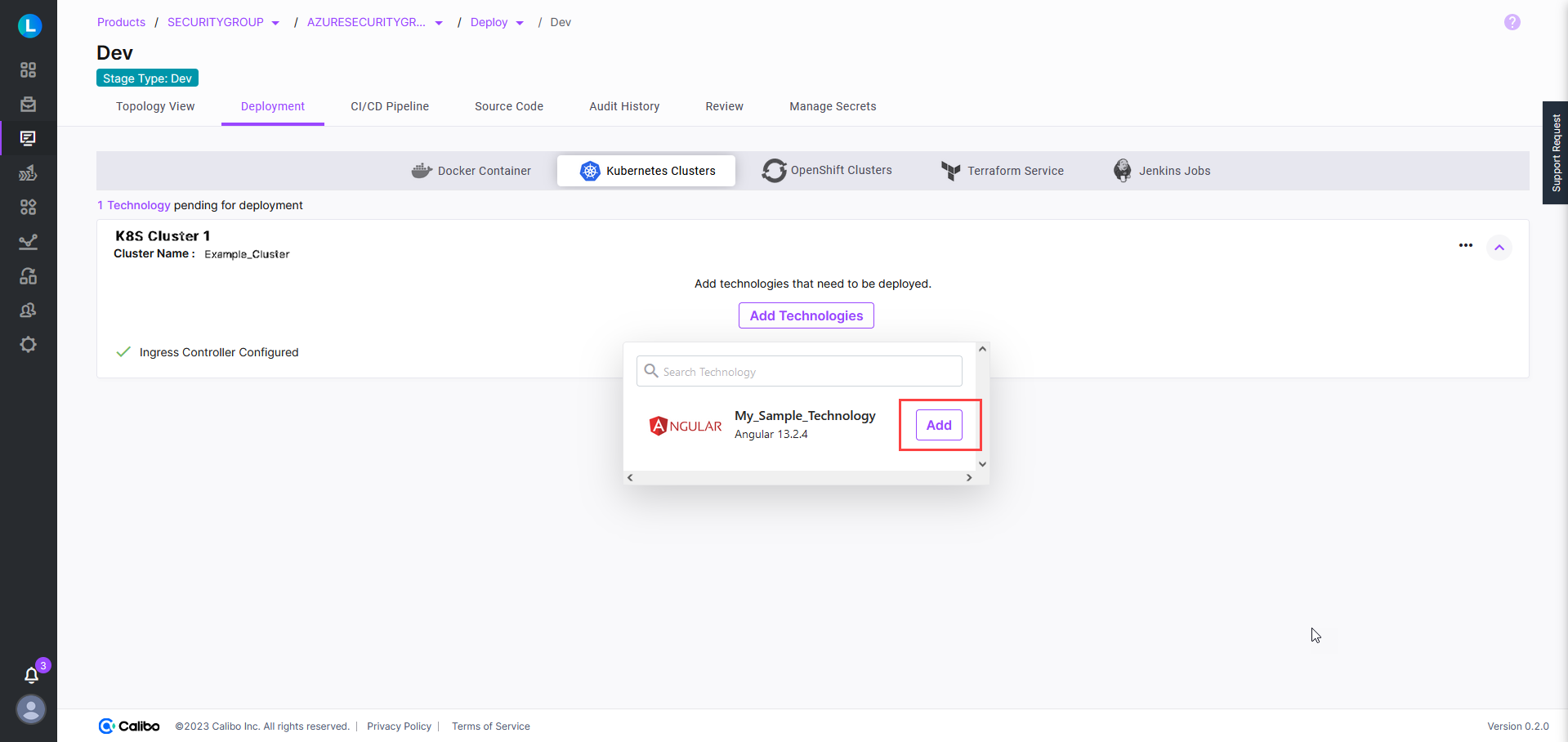Open the three-dot menu for K8S Cluster 1

coord(1465,245)
